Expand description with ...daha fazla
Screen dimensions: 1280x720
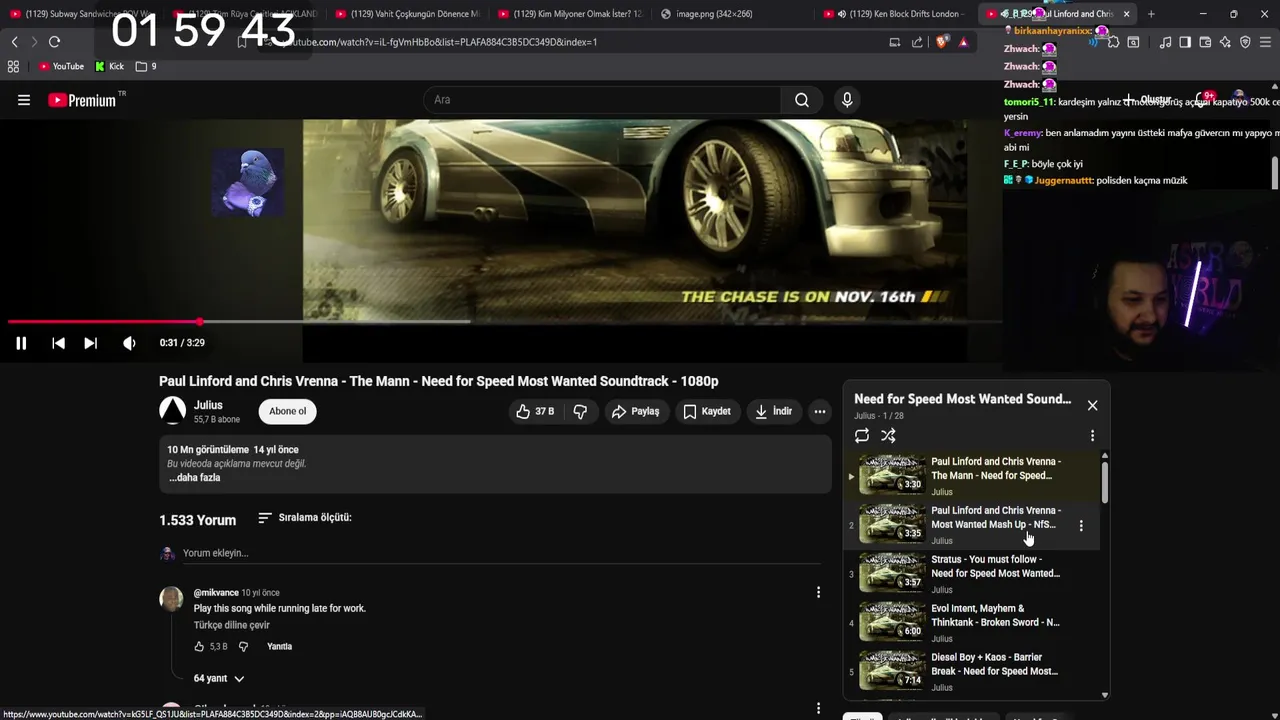(194, 478)
